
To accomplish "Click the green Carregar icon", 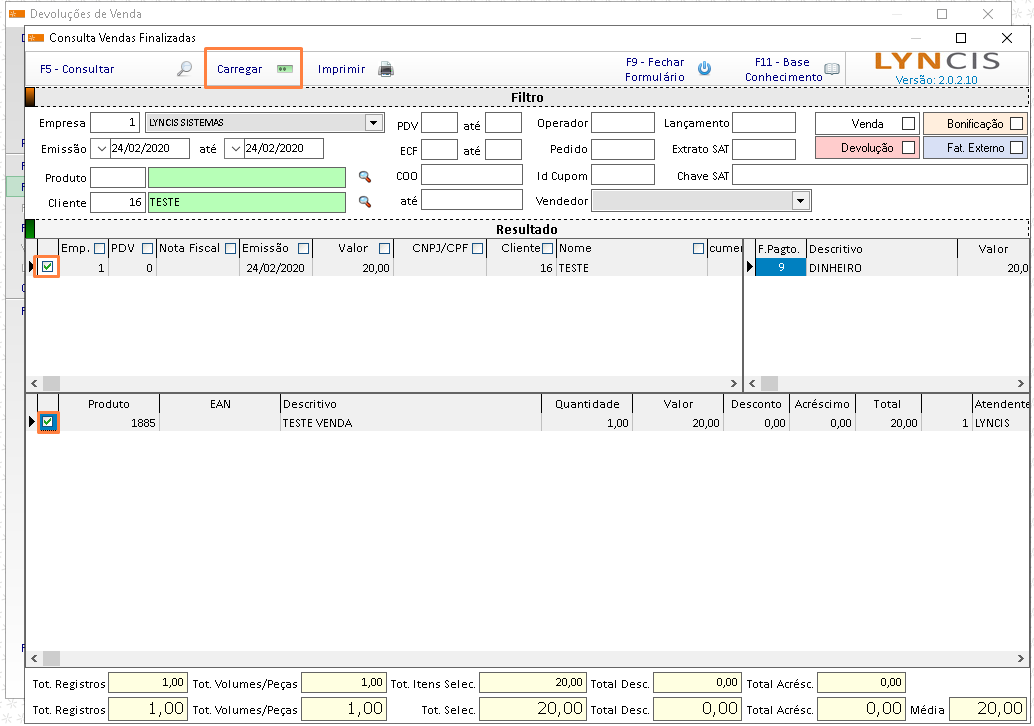I will [x=285, y=70].
